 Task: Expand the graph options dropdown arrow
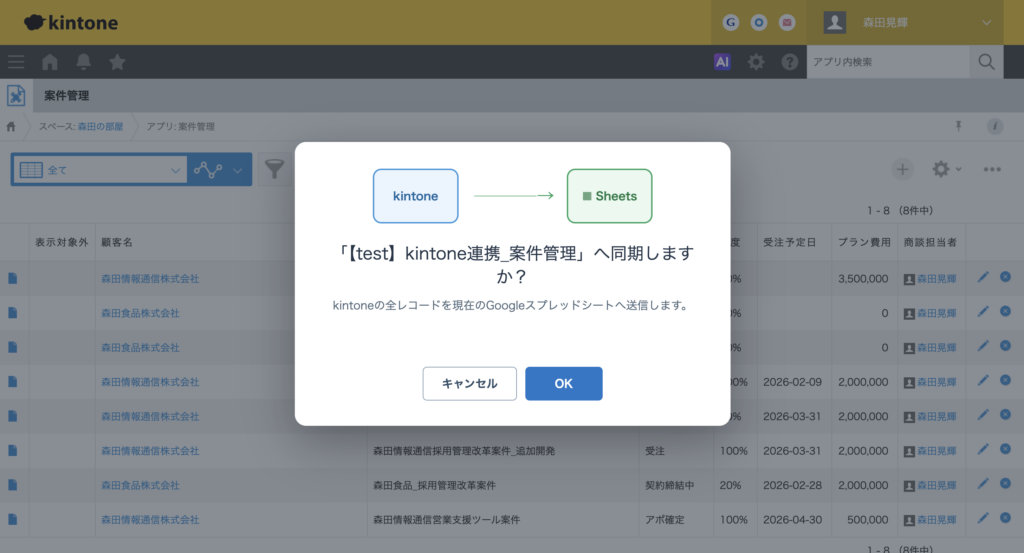point(238,170)
